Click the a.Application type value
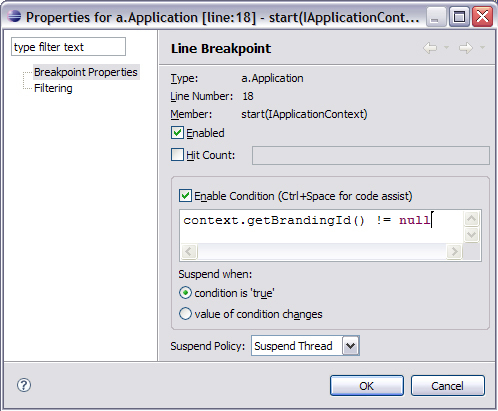The image size is (498, 411). [272, 78]
